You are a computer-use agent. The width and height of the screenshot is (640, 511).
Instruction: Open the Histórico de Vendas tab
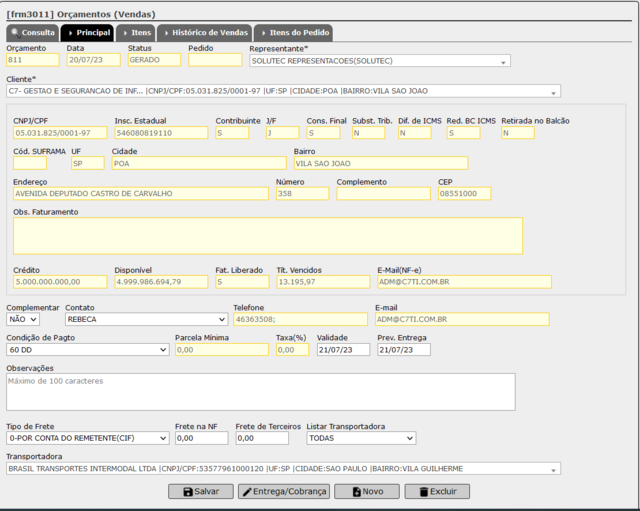[204, 33]
